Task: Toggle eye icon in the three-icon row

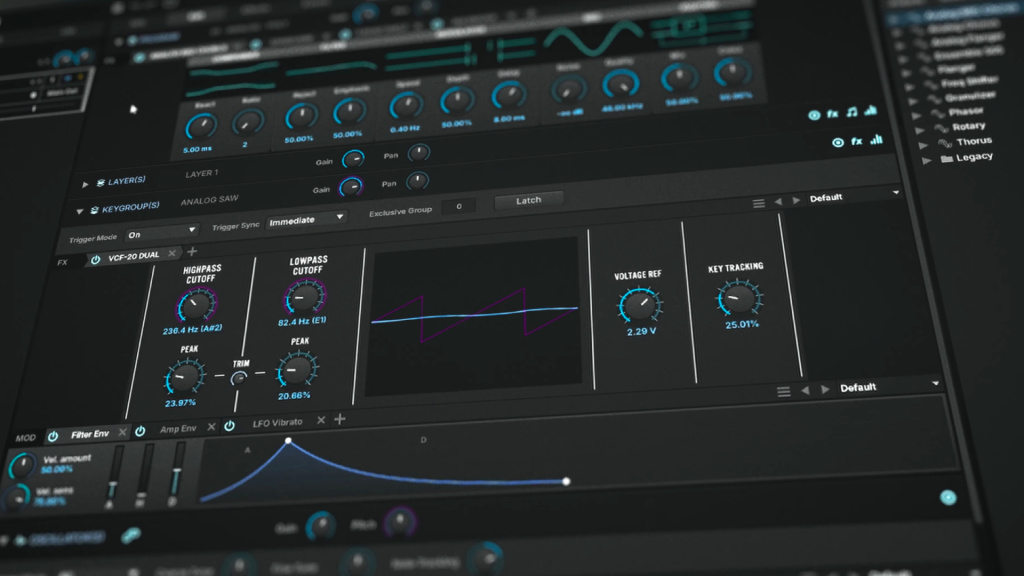Action: click(x=838, y=142)
